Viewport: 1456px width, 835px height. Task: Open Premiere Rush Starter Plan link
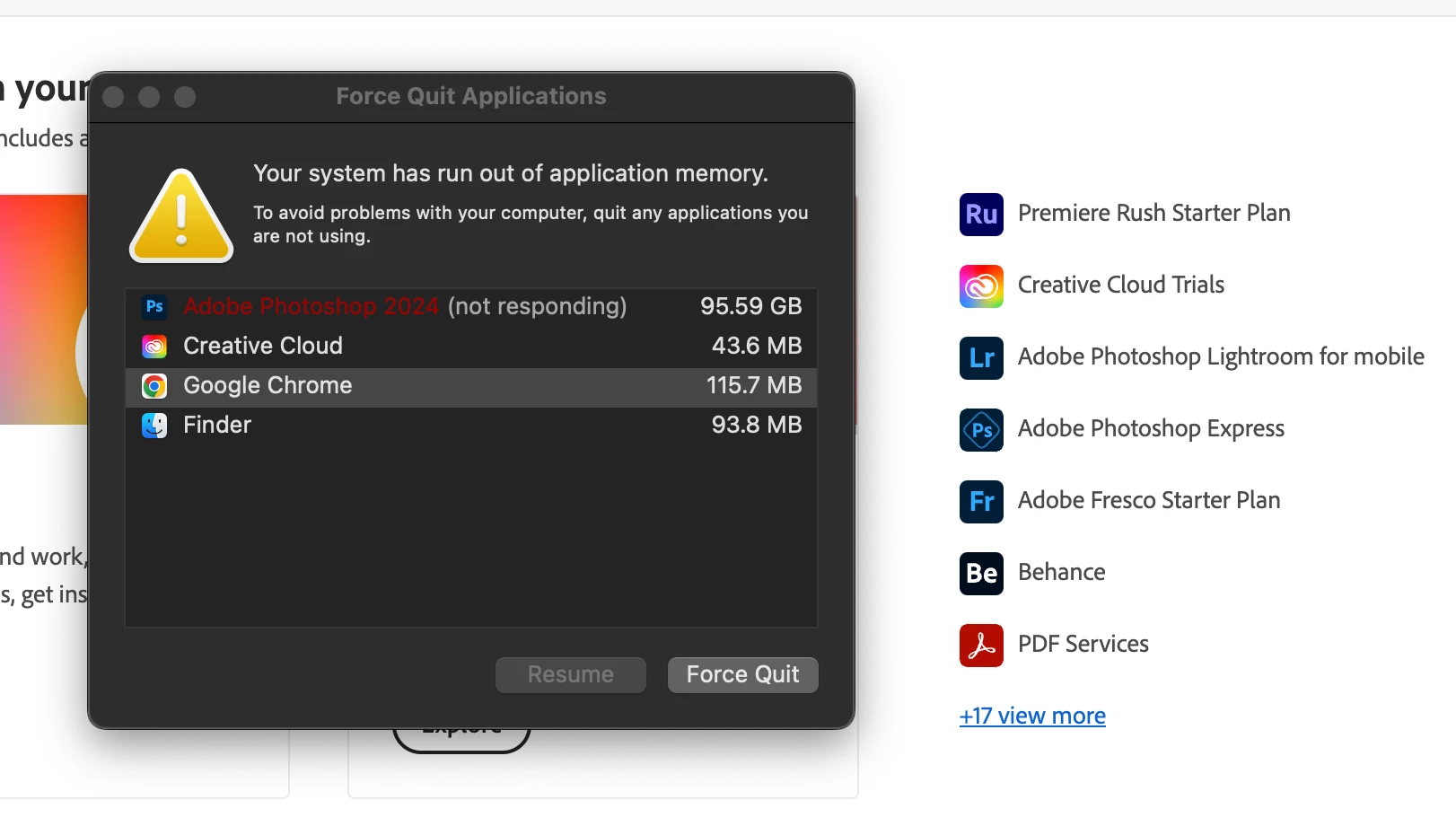point(1154,213)
